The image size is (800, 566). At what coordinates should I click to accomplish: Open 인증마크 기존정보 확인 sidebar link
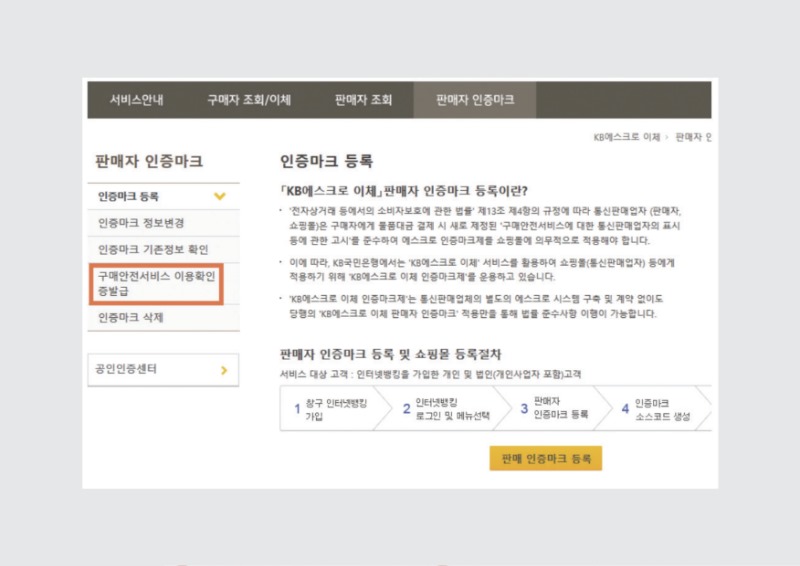[x=153, y=248]
